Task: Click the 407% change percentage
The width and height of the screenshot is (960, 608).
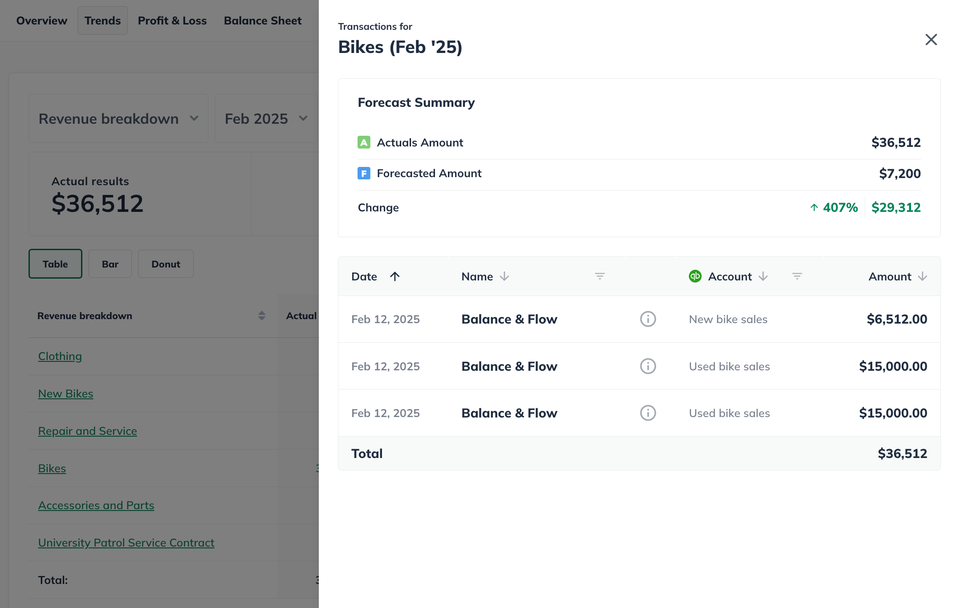Action: click(x=840, y=208)
